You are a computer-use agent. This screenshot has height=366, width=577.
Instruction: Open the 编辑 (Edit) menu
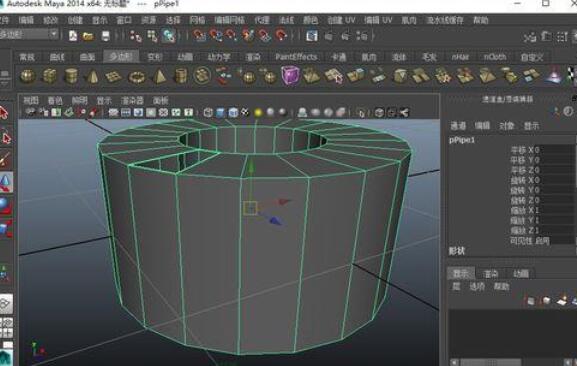(26, 20)
